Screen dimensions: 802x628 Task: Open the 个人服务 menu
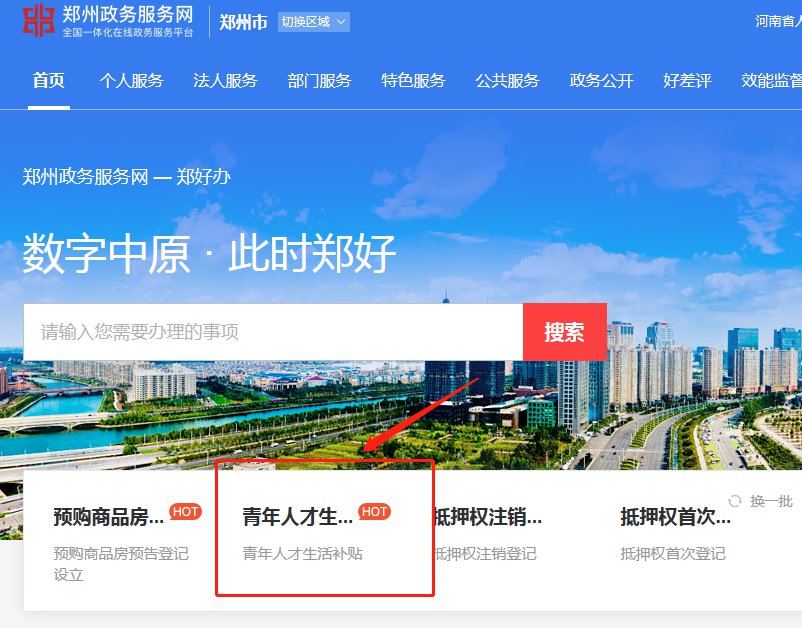[131, 80]
